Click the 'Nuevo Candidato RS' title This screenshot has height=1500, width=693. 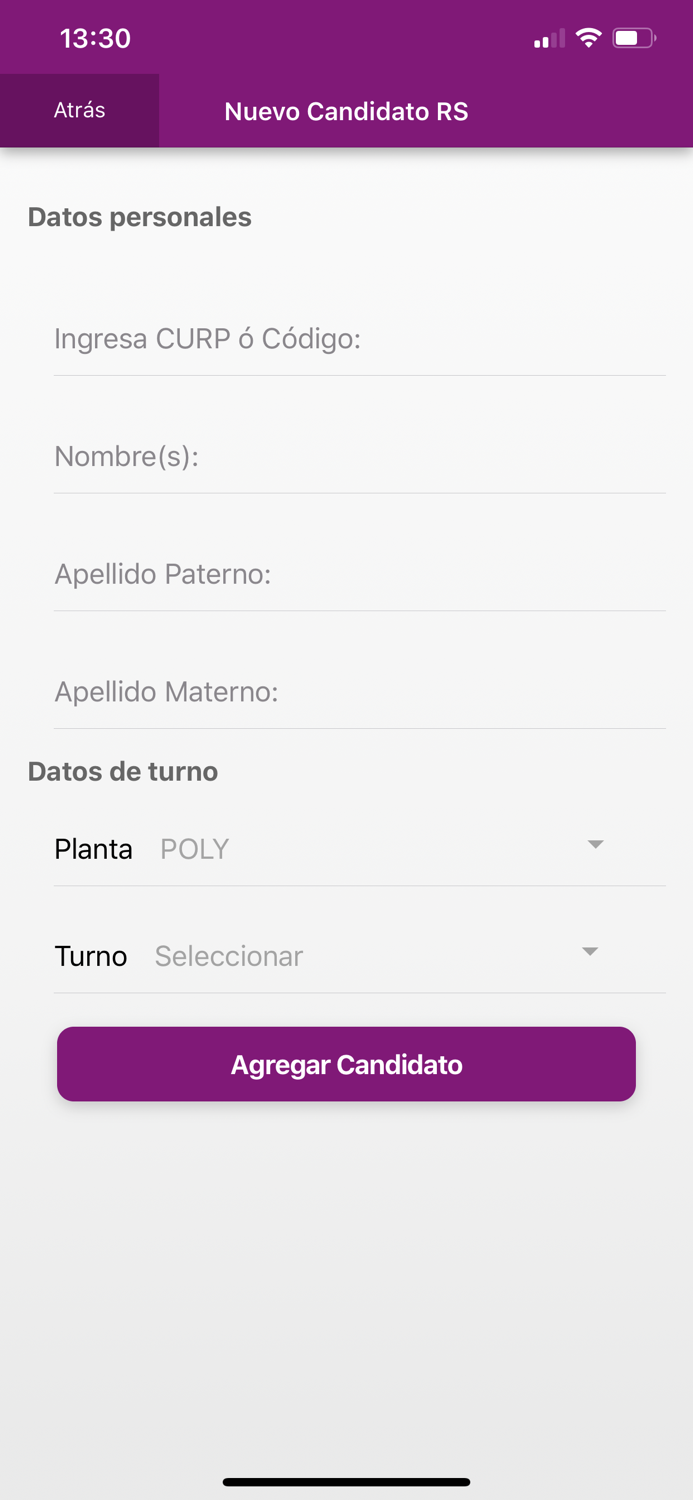[346, 111]
